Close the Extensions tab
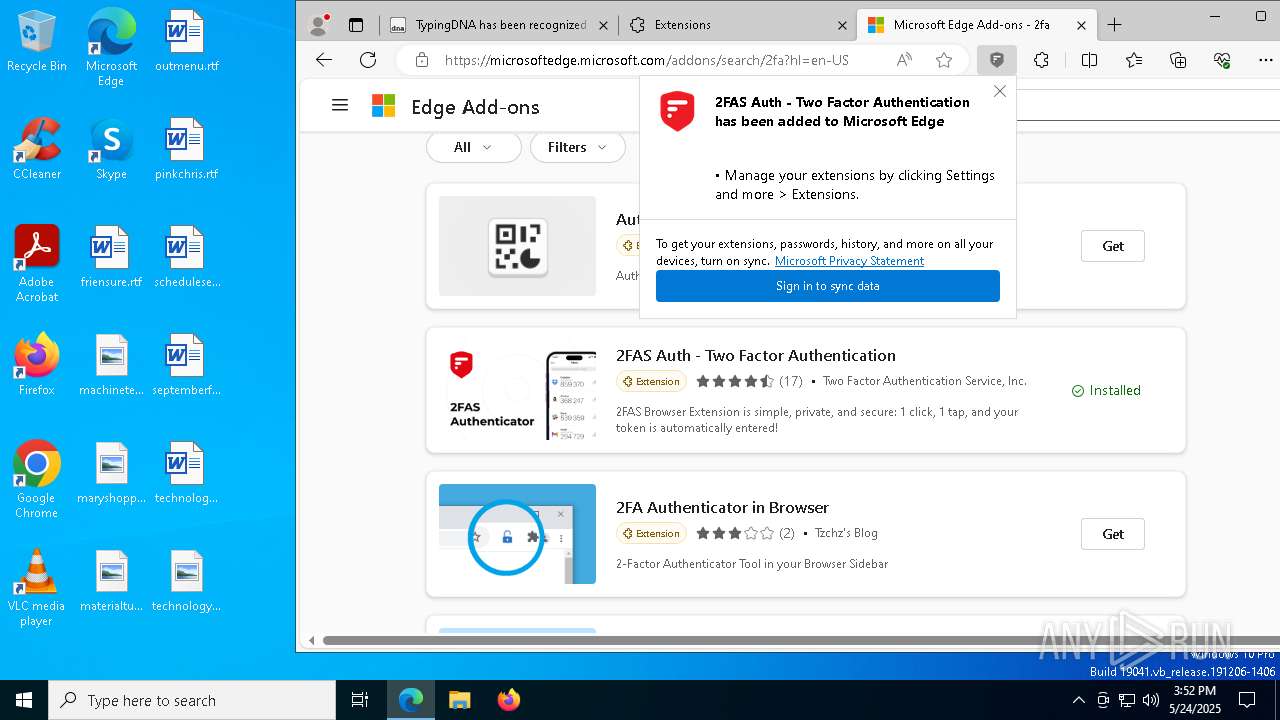The width and height of the screenshot is (1280, 720). (842, 25)
